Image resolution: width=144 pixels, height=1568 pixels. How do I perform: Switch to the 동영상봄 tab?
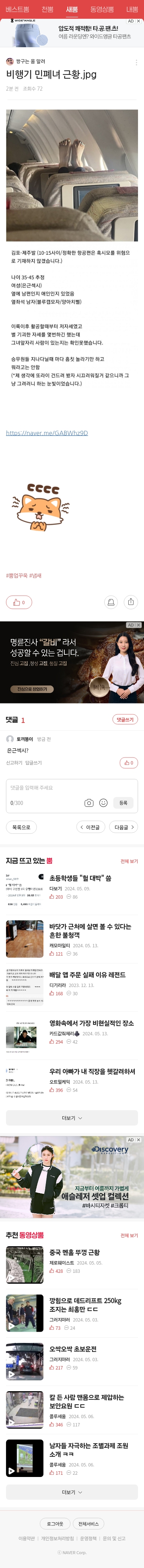pyautogui.click(x=102, y=9)
